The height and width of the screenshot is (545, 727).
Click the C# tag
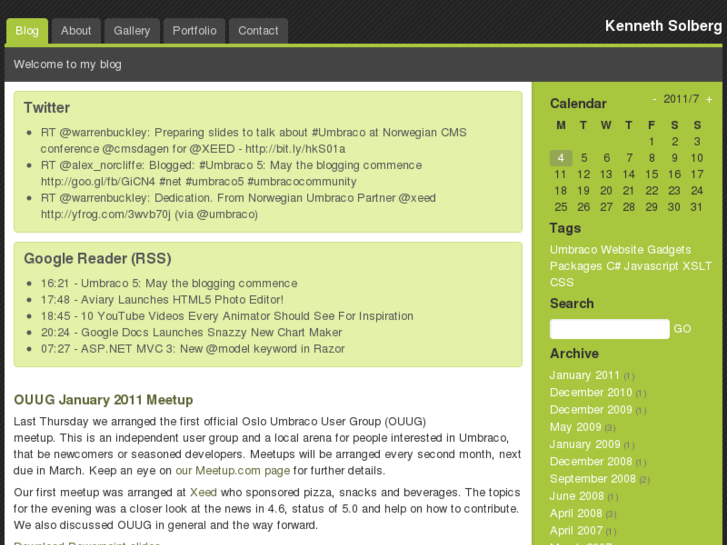tap(613, 266)
